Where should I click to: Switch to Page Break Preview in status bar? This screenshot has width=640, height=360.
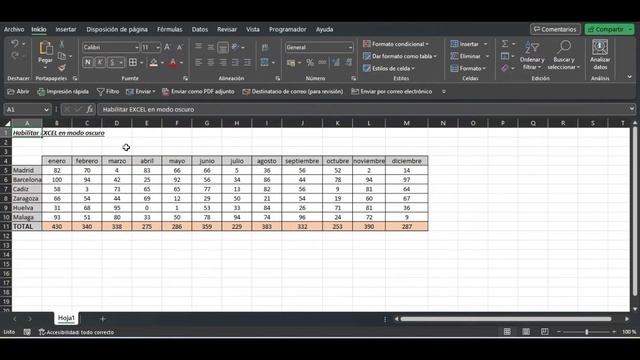pyautogui.click(x=544, y=332)
